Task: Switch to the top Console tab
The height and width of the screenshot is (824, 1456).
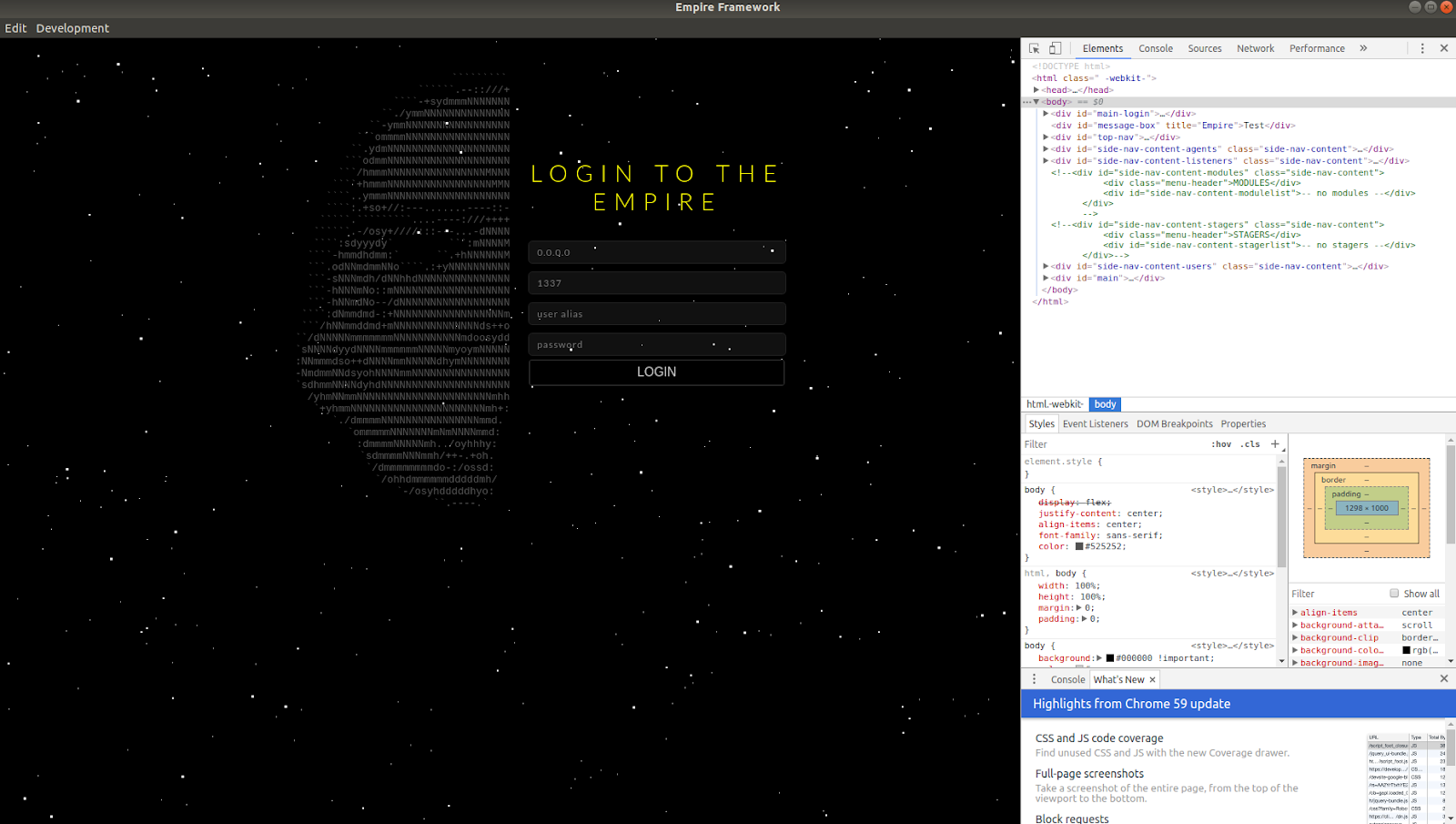Action: 1156,48
